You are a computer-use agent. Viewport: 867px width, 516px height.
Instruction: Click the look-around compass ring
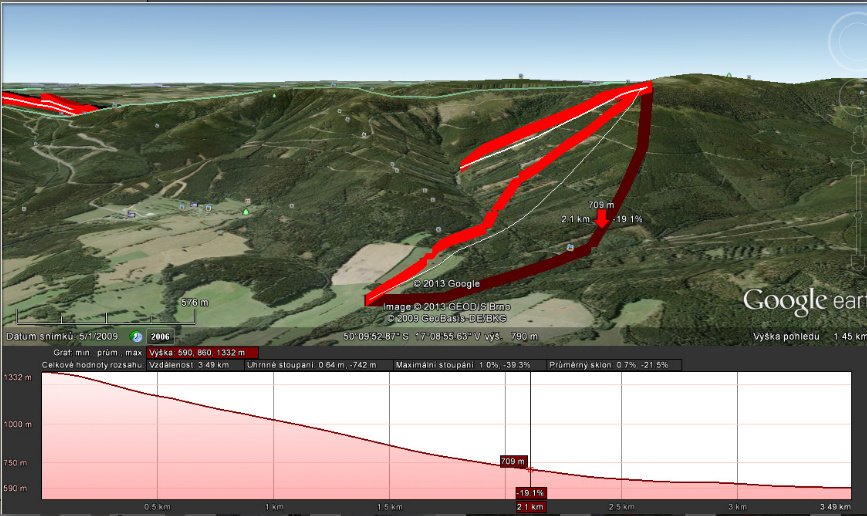pos(853,40)
